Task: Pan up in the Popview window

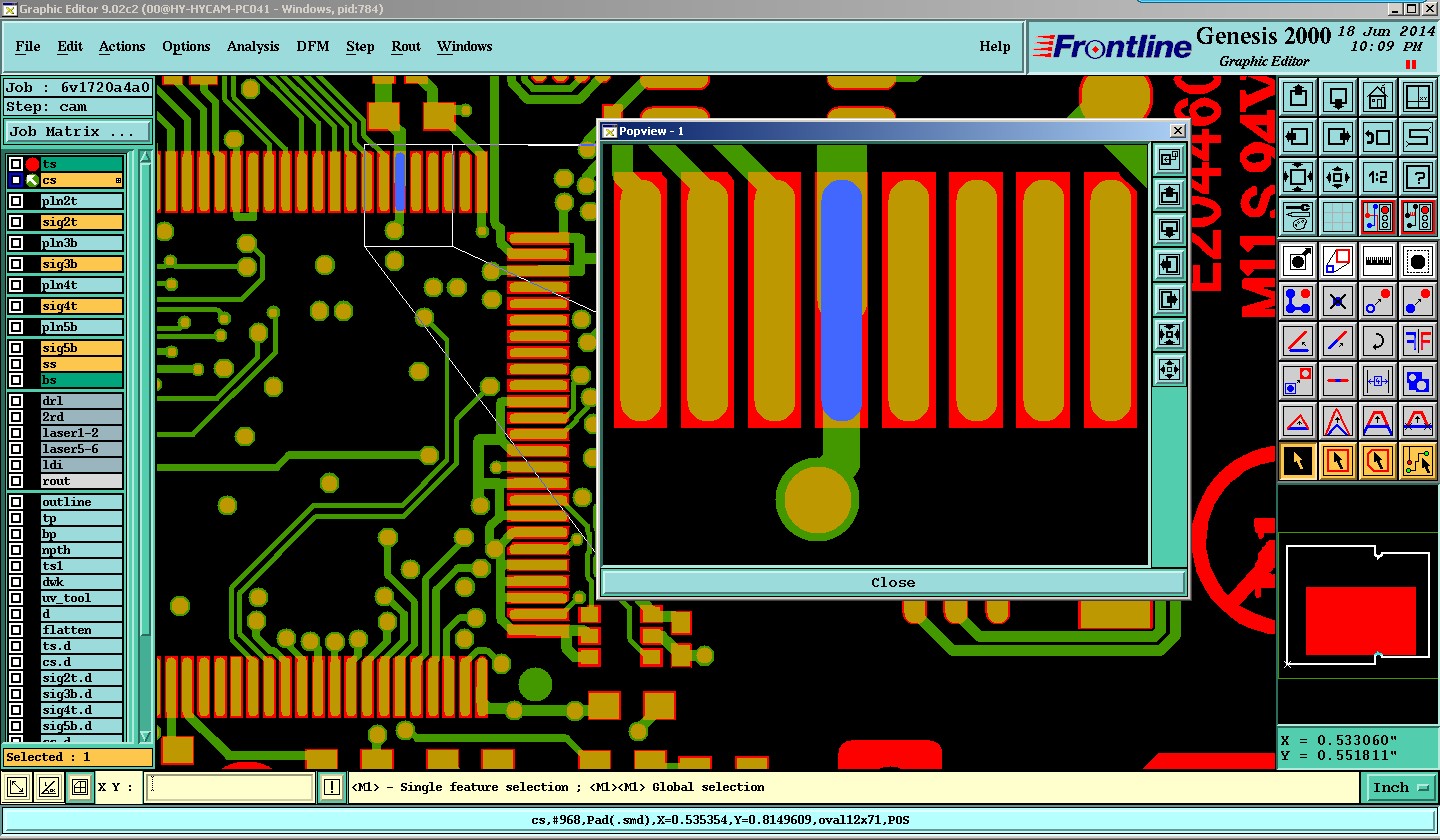Action: [1169, 194]
